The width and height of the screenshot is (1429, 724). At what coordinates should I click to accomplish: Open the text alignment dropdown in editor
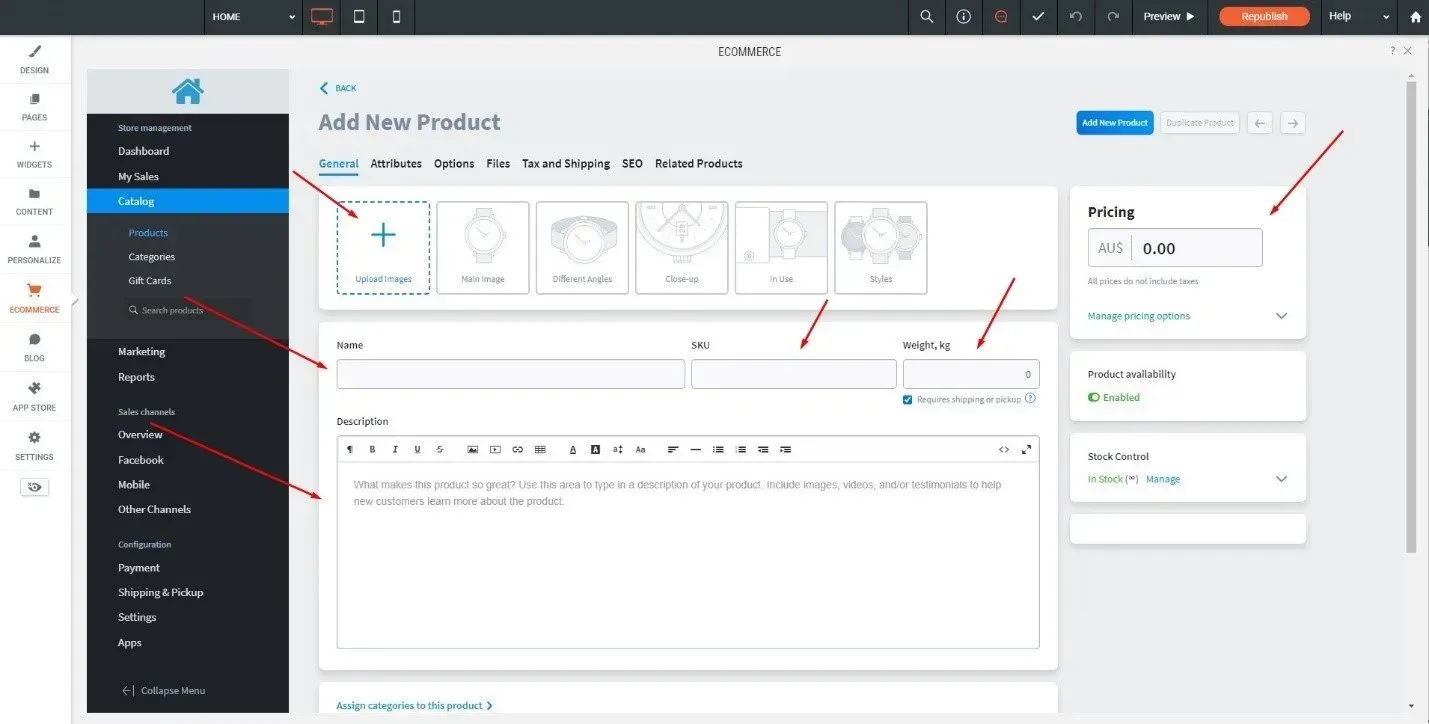[673, 450]
